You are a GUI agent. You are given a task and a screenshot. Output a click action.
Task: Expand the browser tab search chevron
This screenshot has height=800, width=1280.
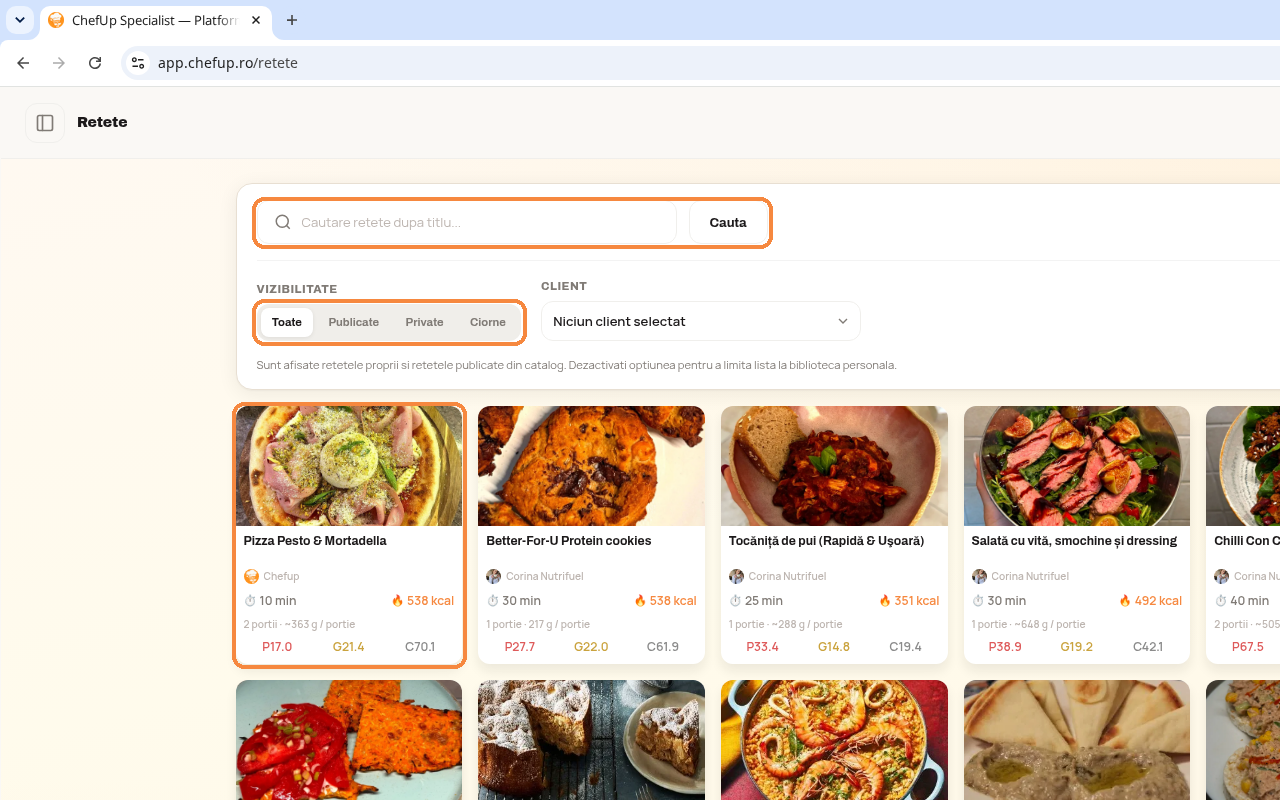click(x=20, y=20)
